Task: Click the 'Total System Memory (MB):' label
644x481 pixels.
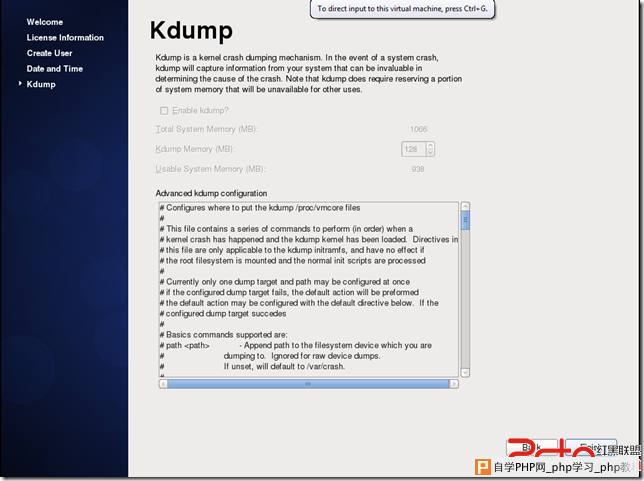Action: (x=207, y=129)
